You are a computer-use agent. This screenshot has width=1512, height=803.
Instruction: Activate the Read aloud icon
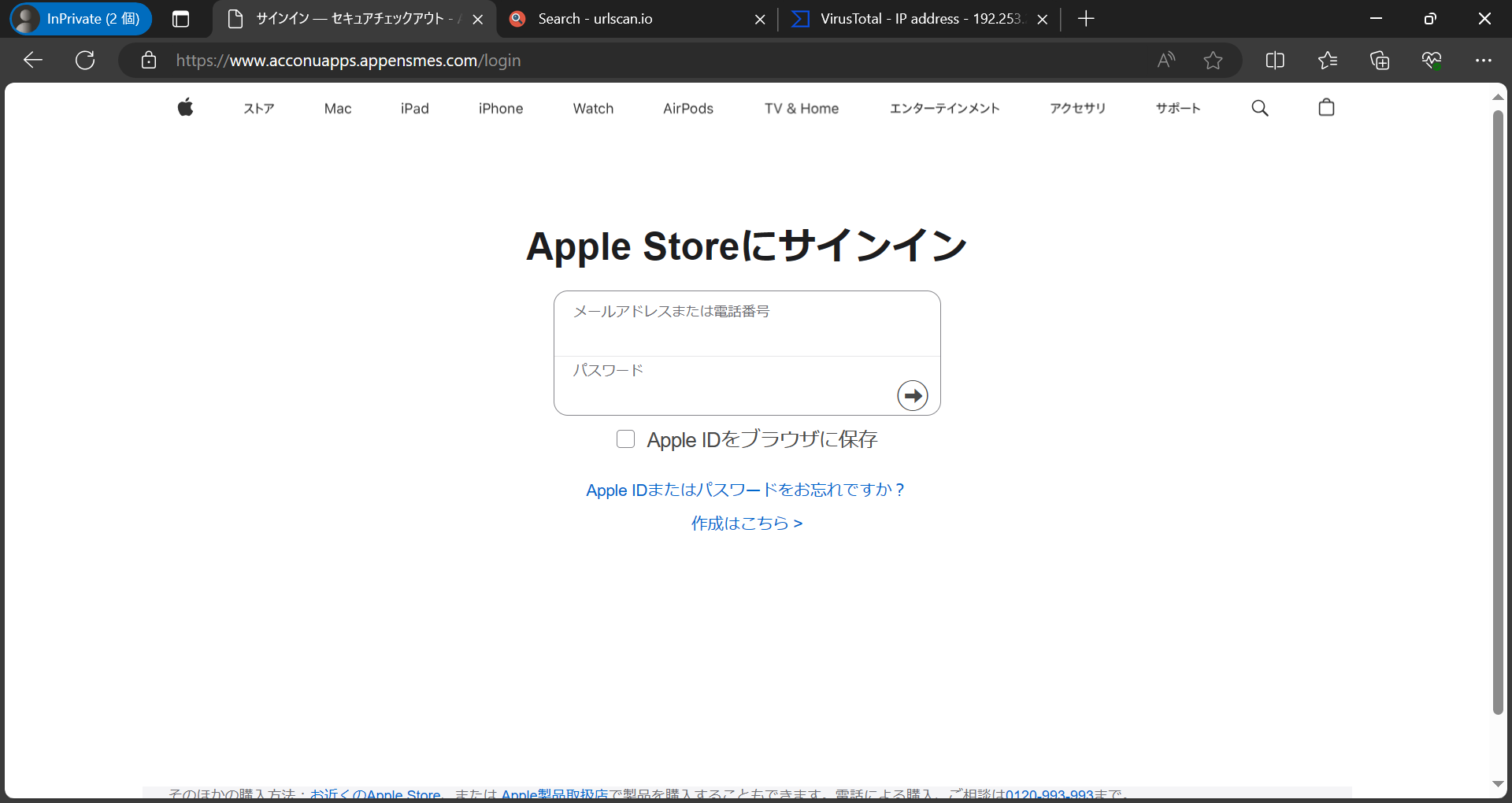1166,60
